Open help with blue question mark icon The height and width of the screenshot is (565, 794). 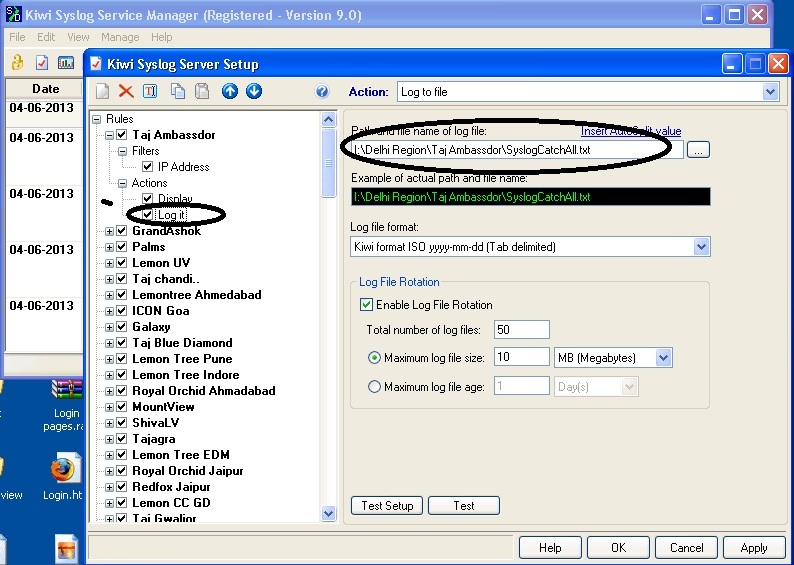[x=322, y=91]
